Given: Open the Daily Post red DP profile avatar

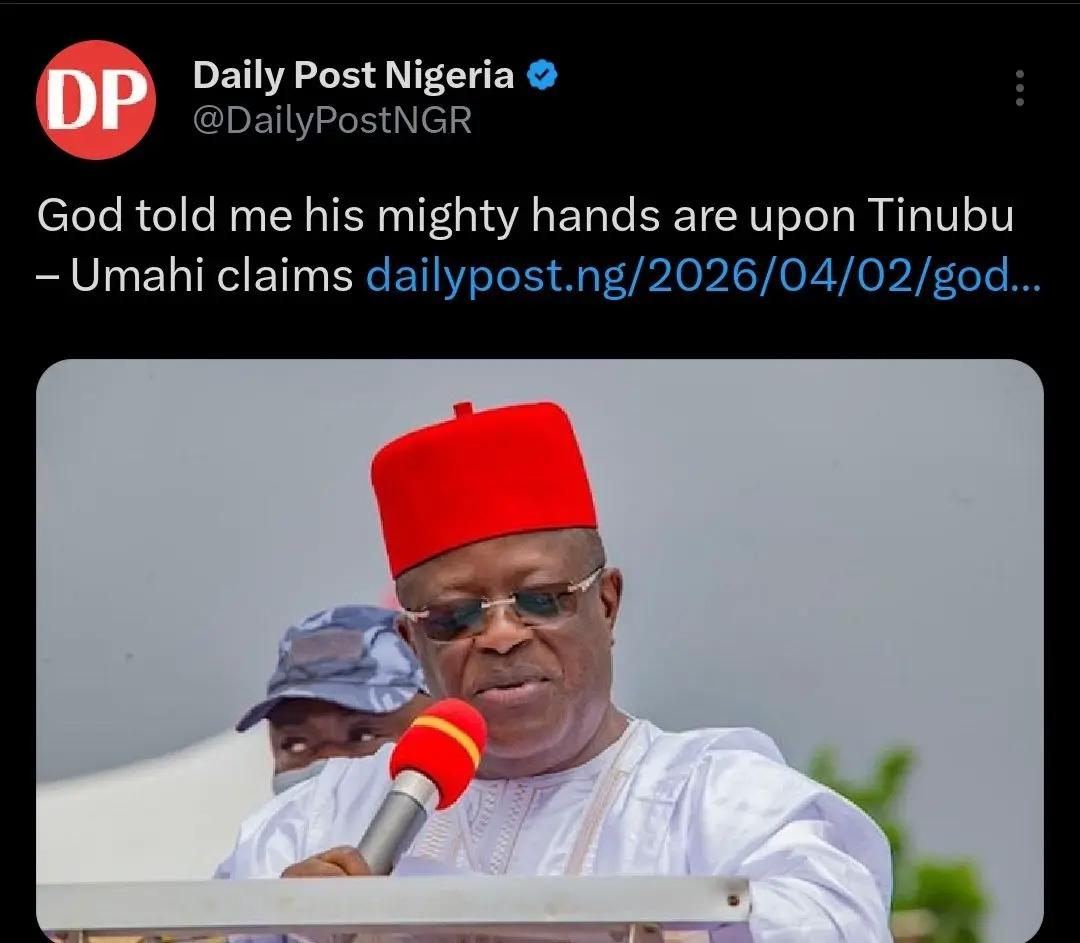Looking at the screenshot, I should point(96,100).
